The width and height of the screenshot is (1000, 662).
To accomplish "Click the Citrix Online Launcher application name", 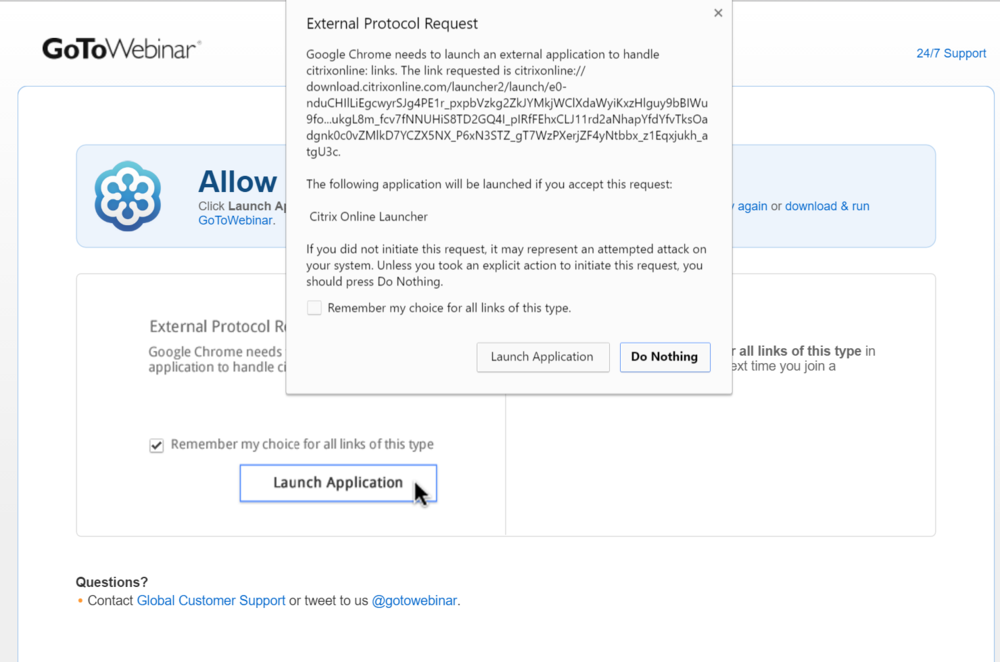I will tap(369, 216).
